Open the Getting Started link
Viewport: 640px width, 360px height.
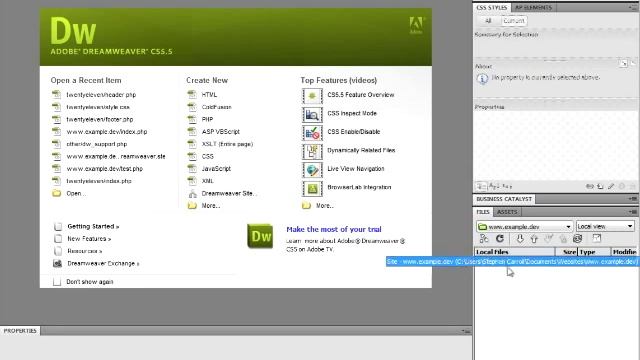pyautogui.click(x=93, y=226)
